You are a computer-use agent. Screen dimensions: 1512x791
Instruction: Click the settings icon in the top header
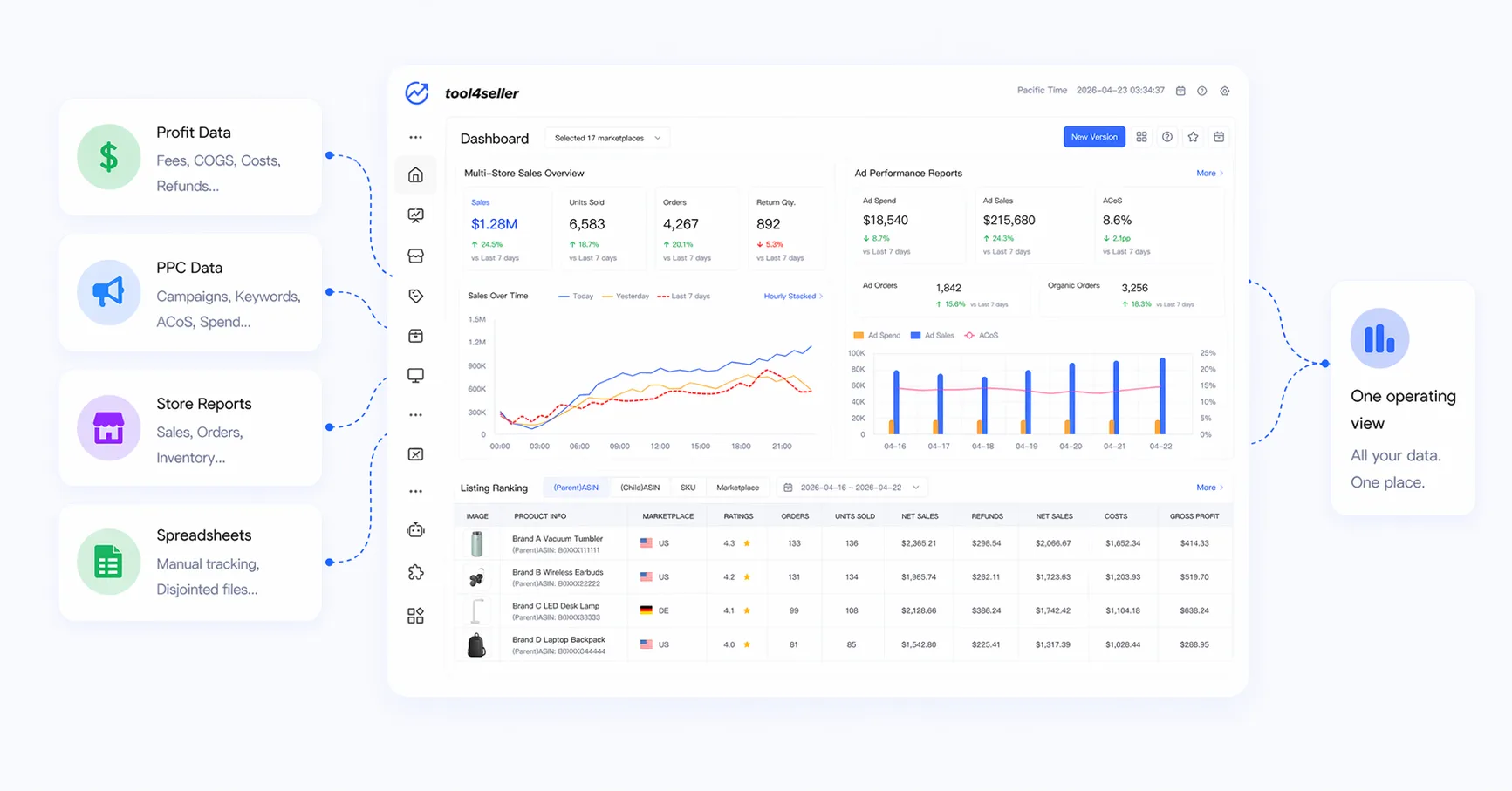coord(1225,91)
